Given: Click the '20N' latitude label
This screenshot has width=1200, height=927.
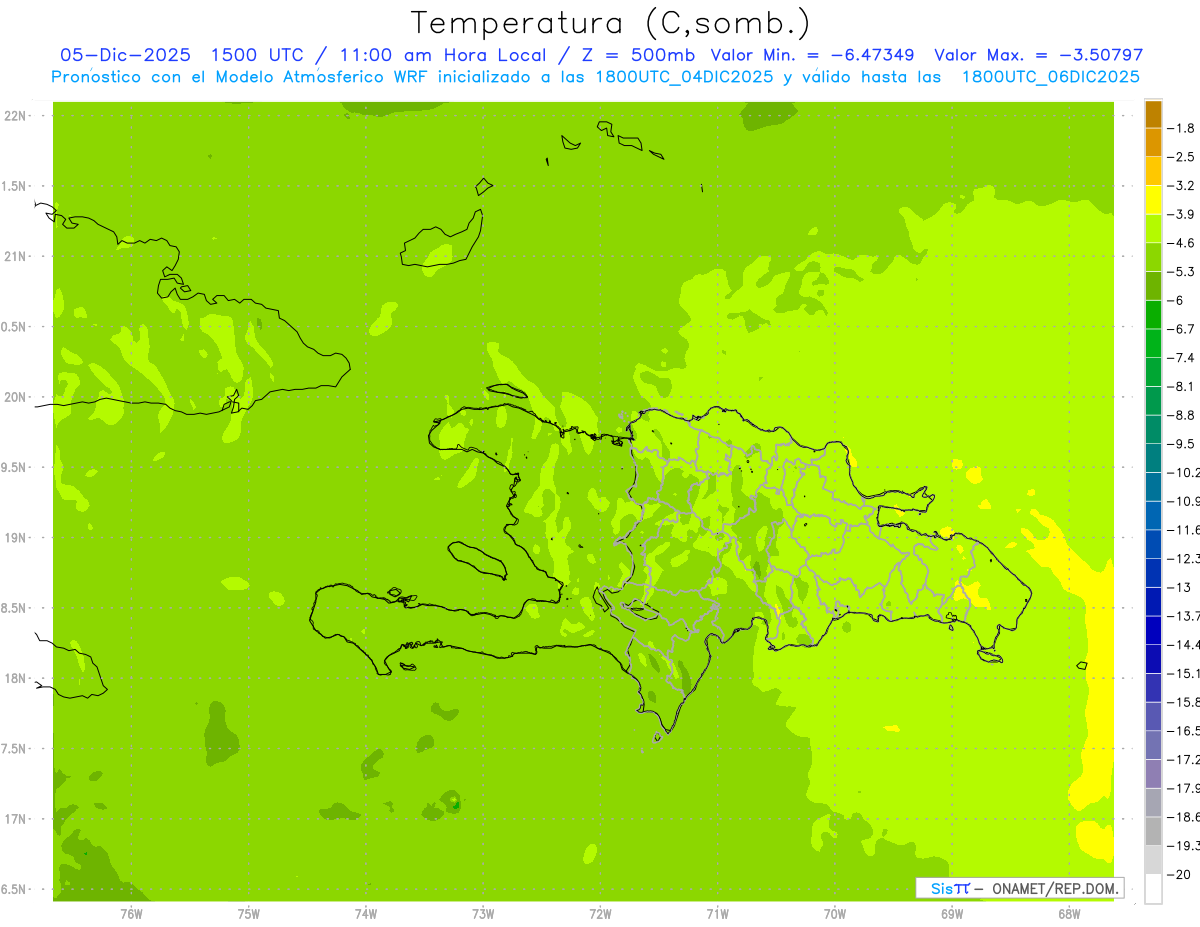Looking at the screenshot, I should [15, 397].
